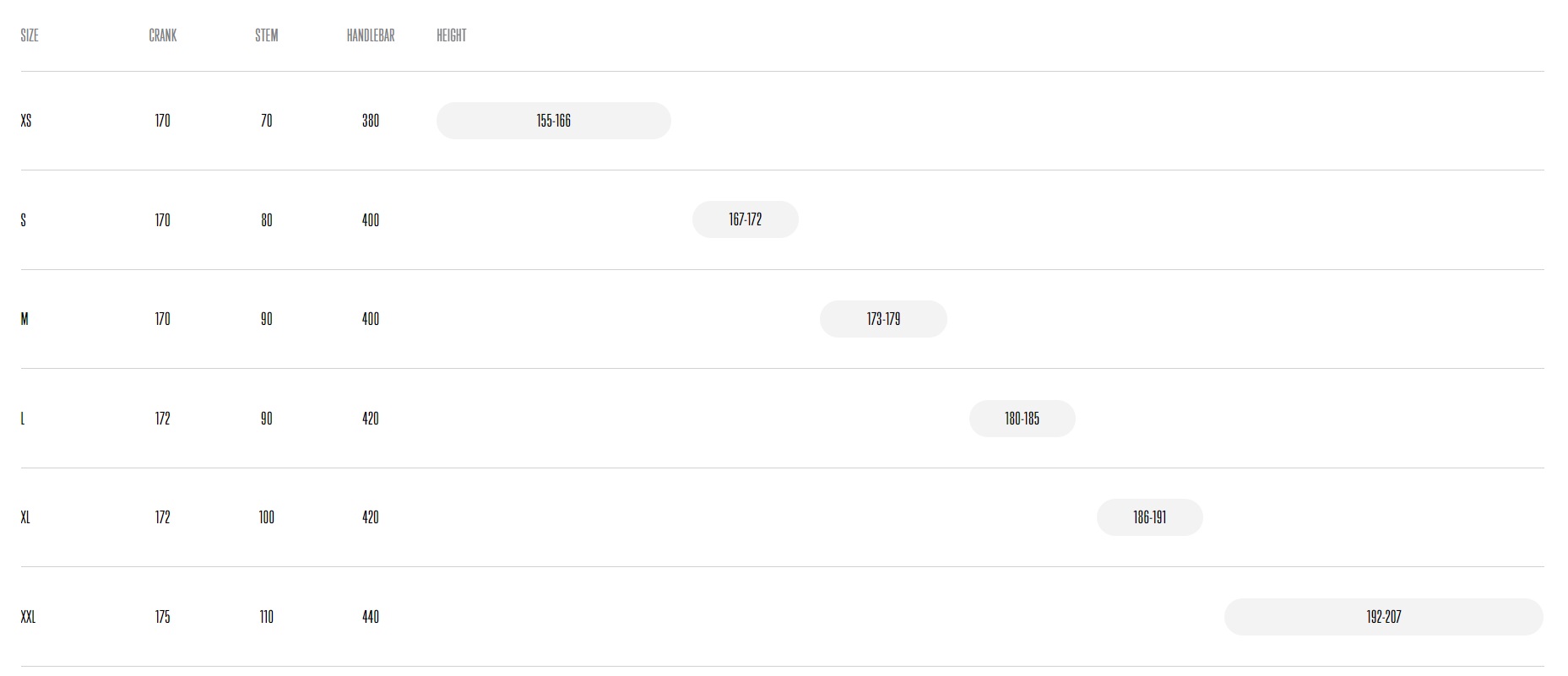The height and width of the screenshot is (676, 1568).
Task: Click the STEM column header
Action: point(267,35)
